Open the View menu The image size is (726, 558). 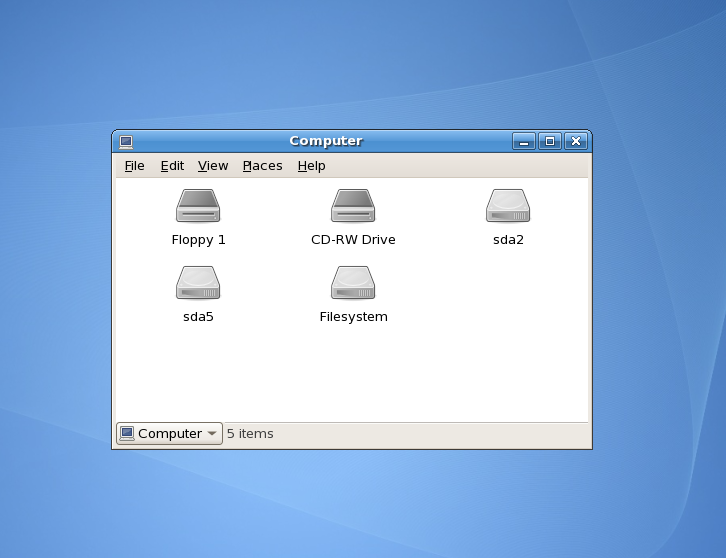tap(213, 166)
